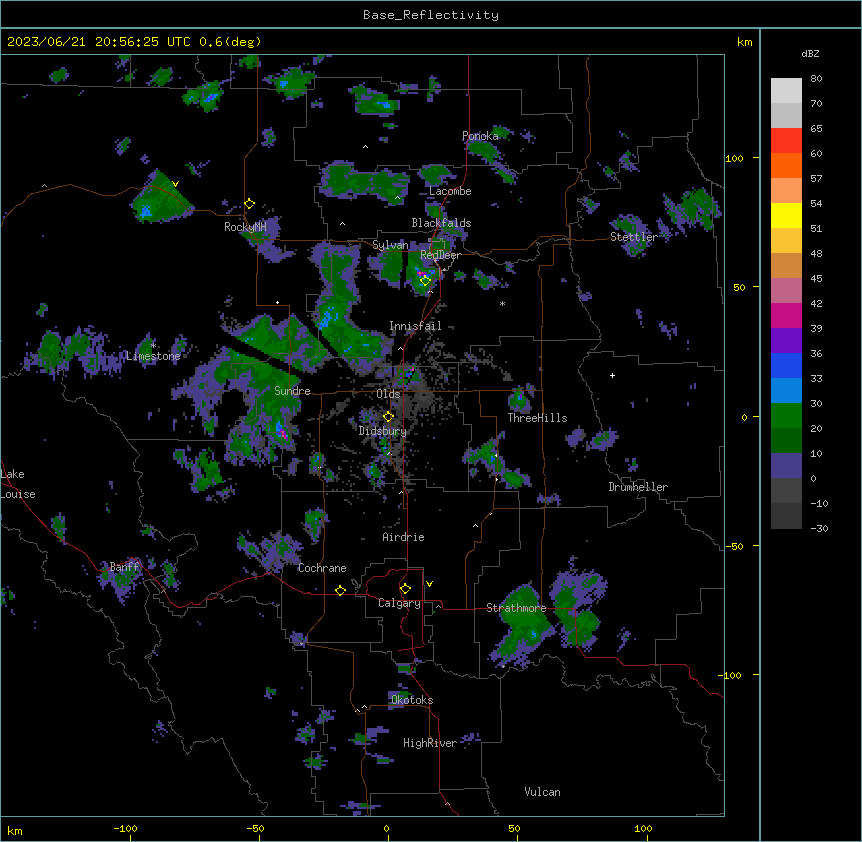
Task: Pick the white swatch below 80 dBZ
Action: click(x=786, y=91)
